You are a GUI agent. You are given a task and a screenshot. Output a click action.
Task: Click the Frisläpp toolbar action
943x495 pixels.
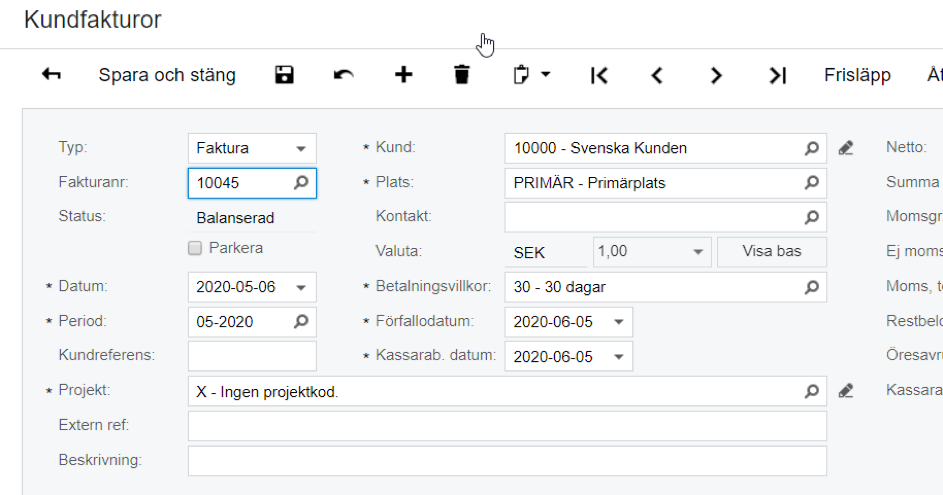click(x=857, y=75)
